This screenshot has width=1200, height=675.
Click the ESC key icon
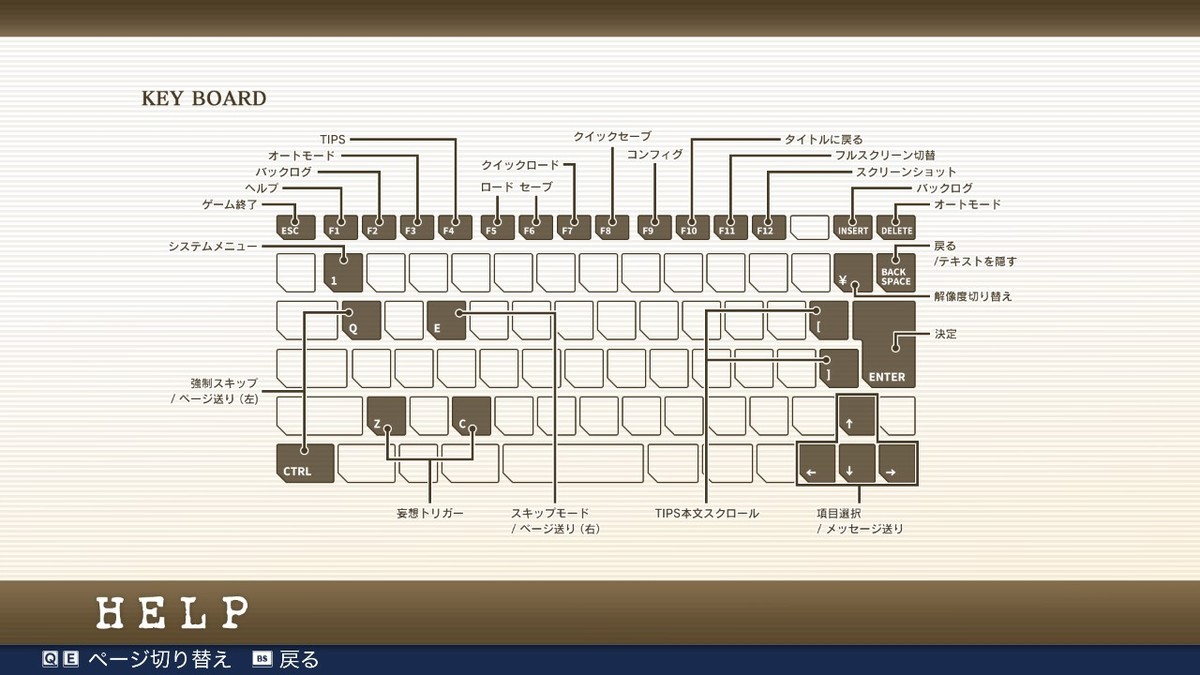296,227
